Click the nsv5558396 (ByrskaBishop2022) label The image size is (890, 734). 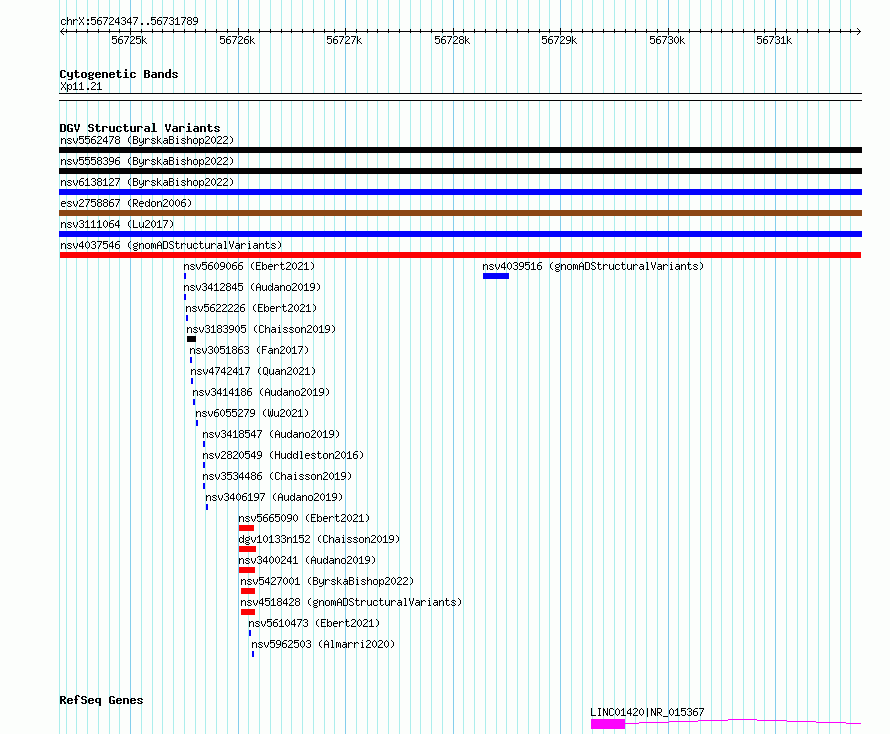click(x=147, y=161)
